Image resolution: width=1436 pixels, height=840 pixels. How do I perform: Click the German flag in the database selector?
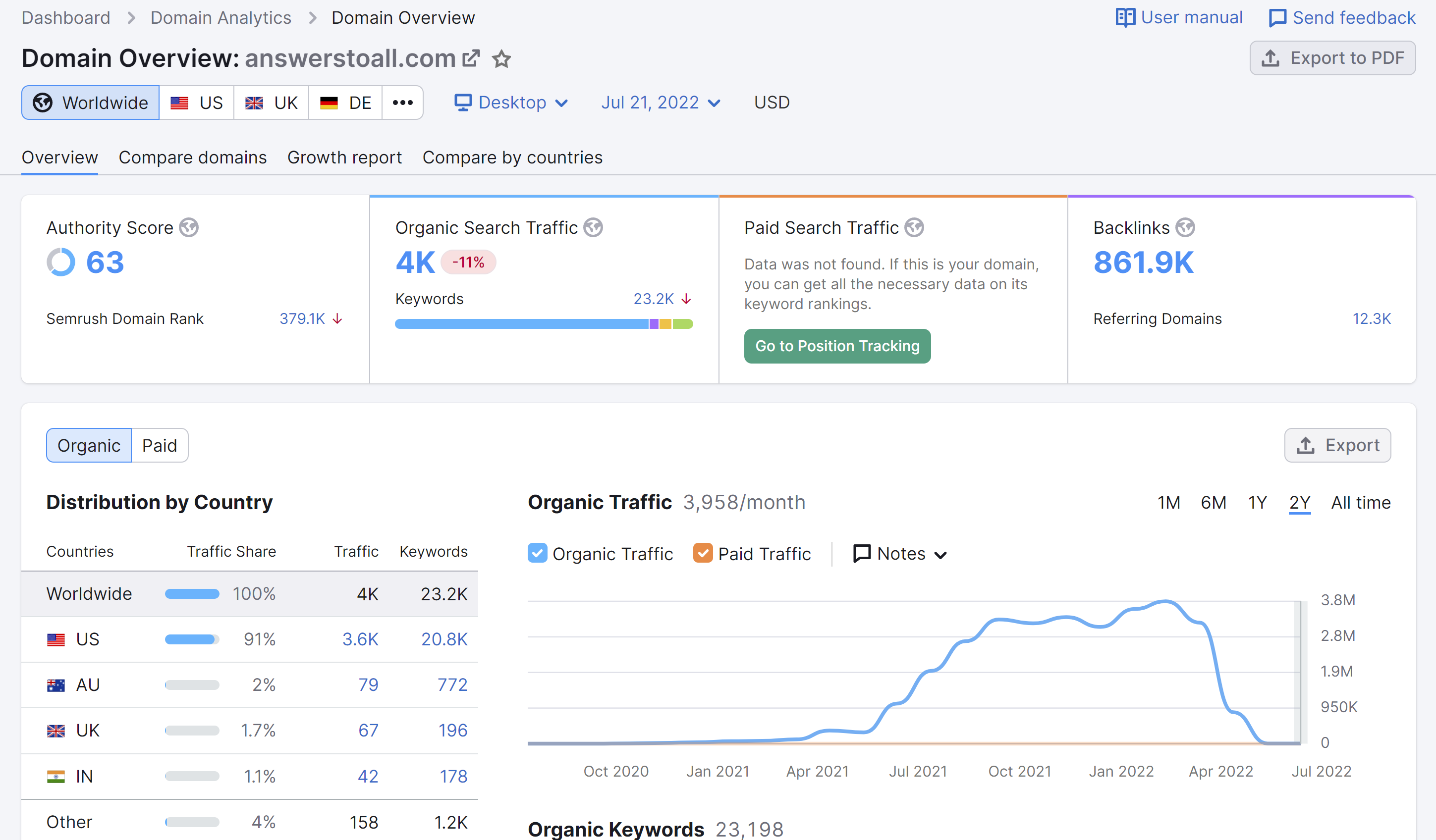point(329,103)
